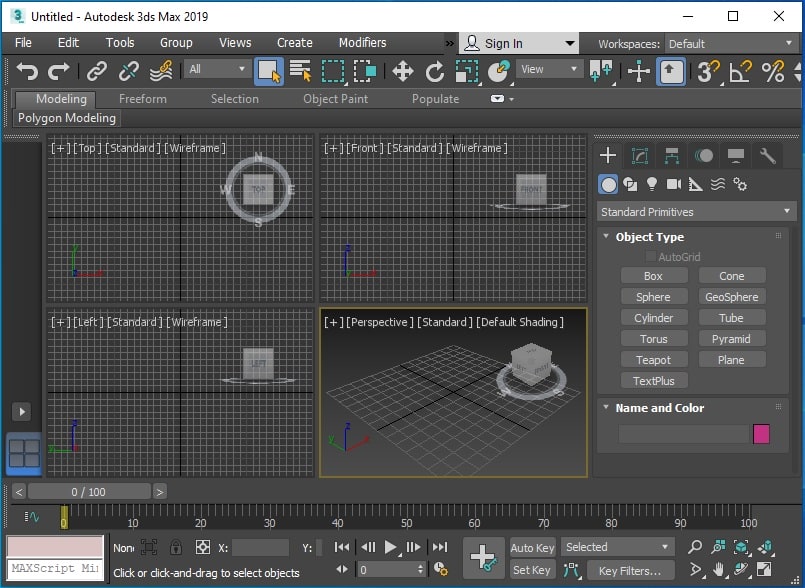This screenshot has width=805, height=588.
Task: Open the Utilities wrench panel tab
Action: pos(768,155)
